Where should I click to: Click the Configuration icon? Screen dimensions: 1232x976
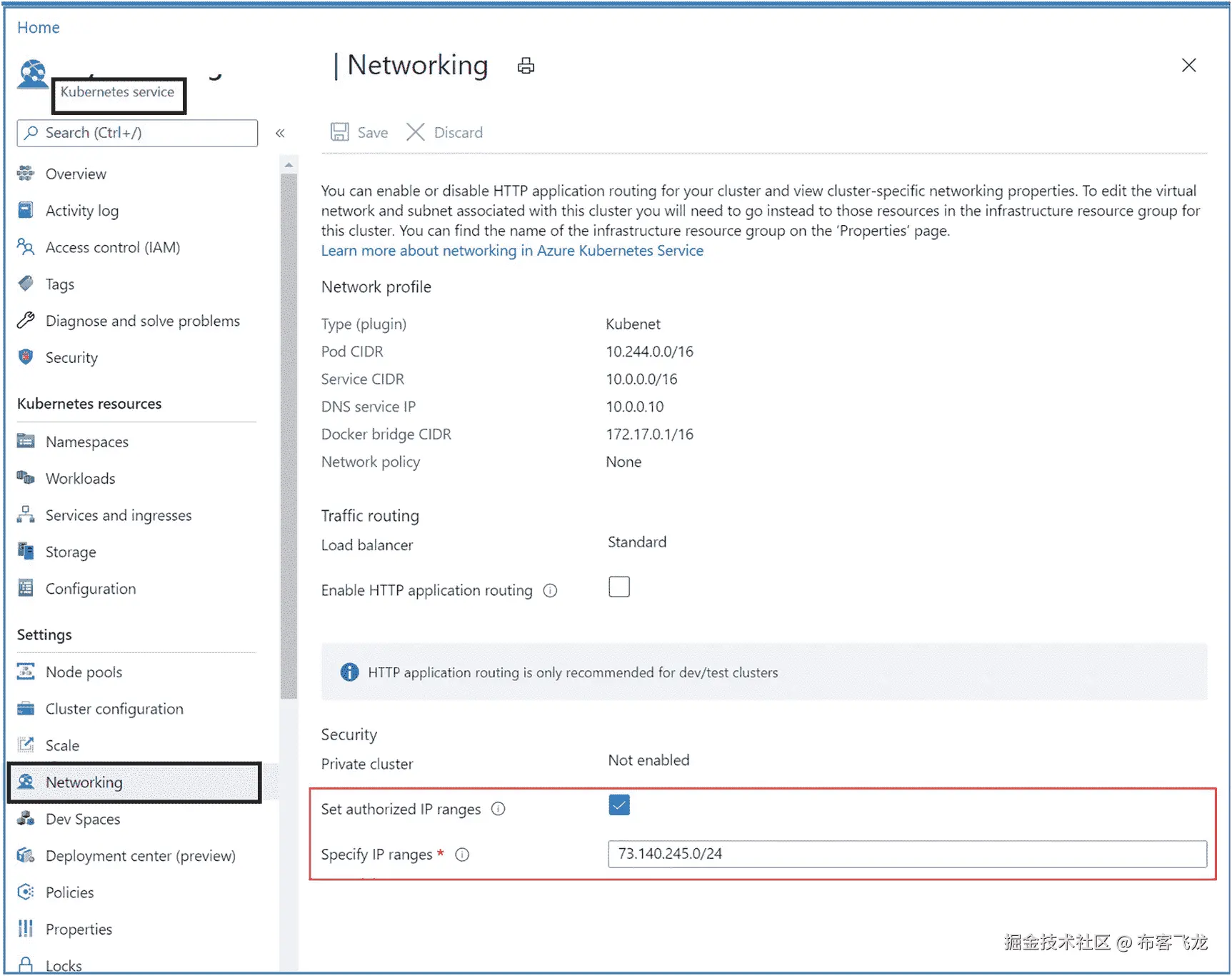click(x=26, y=588)
